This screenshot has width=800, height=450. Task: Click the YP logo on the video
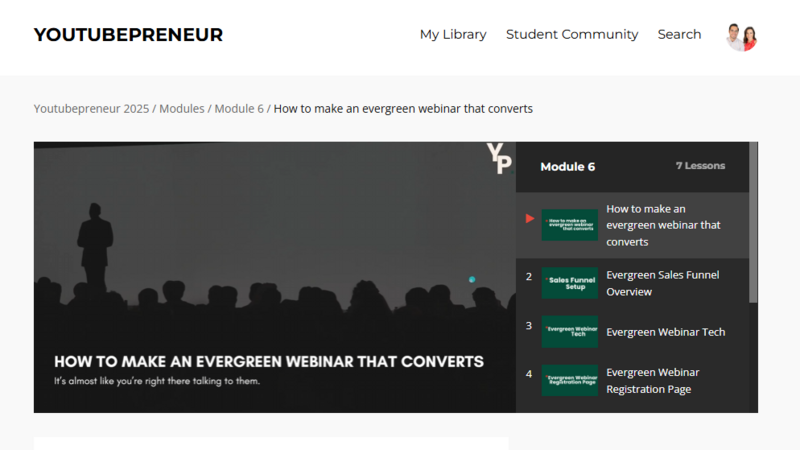(499, 159)
